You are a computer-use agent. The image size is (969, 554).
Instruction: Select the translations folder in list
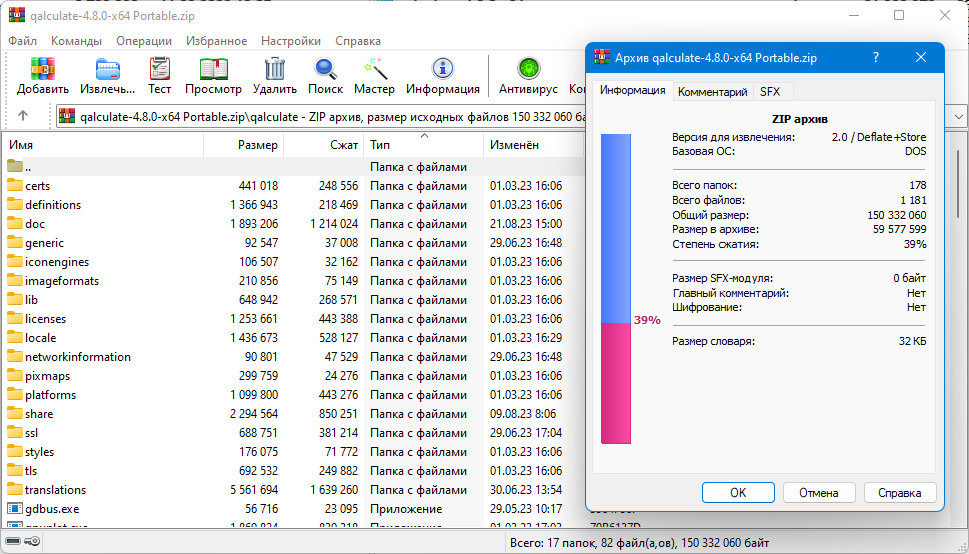point(55,490)
